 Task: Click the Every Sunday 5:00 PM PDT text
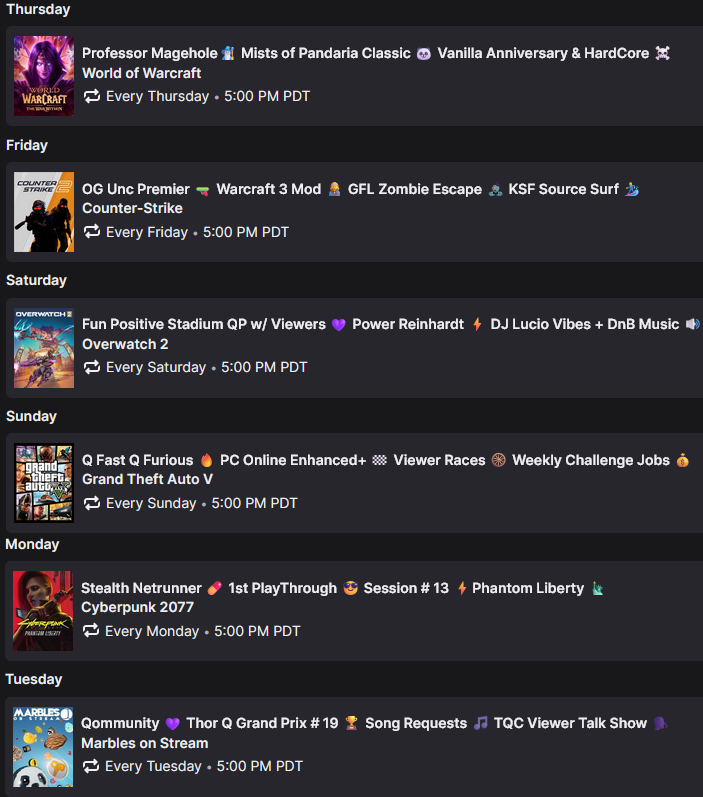tap(201, 503)
